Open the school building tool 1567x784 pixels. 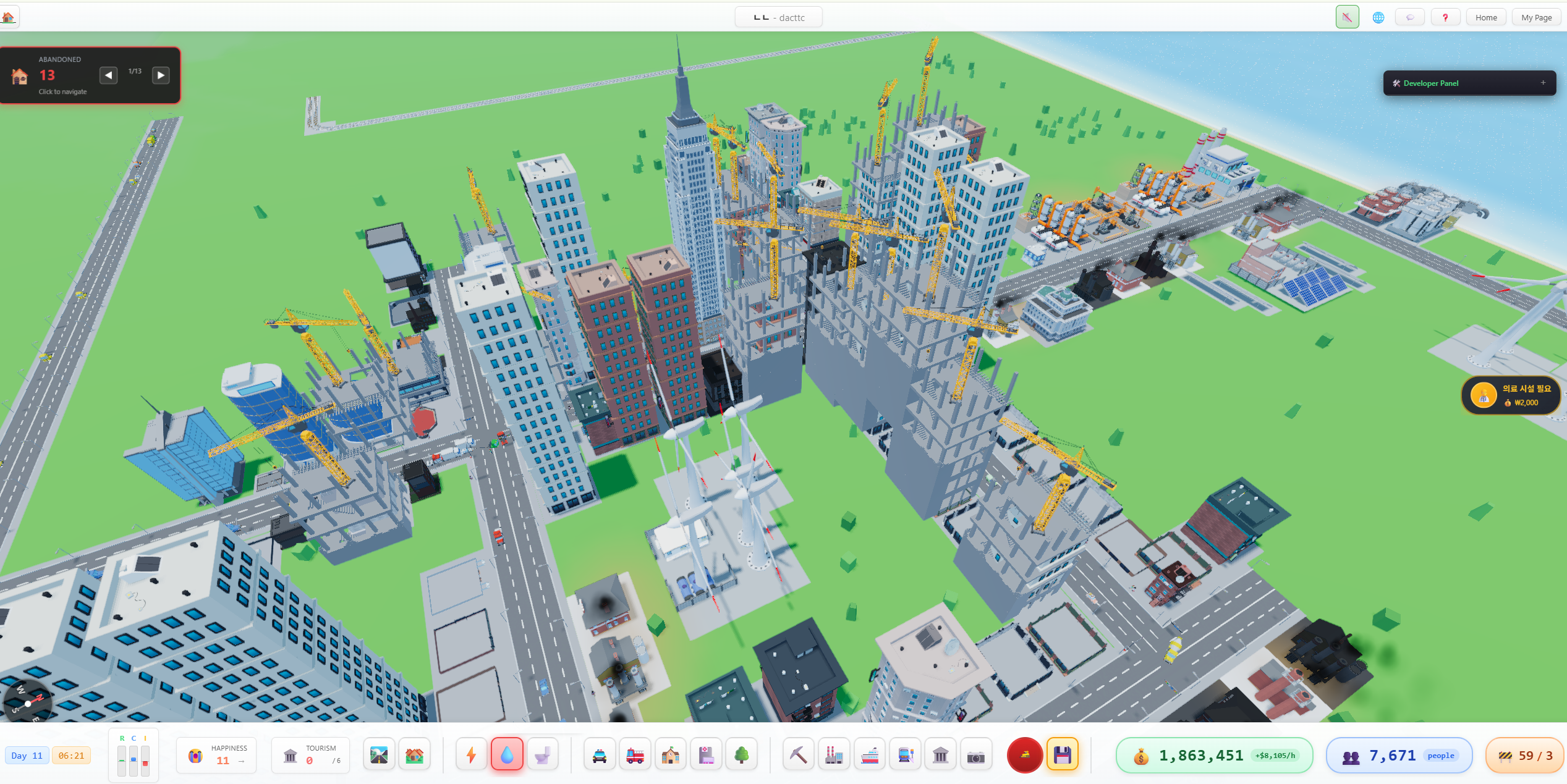click(x=670, y=755)
